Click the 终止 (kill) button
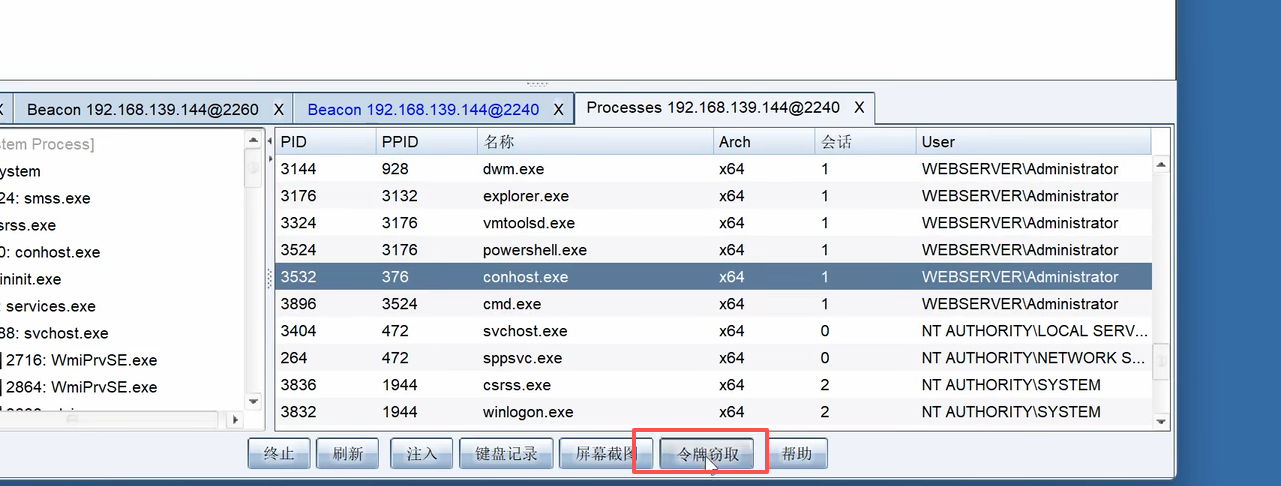Viewport: 1281px width, 486px height. 279,454
